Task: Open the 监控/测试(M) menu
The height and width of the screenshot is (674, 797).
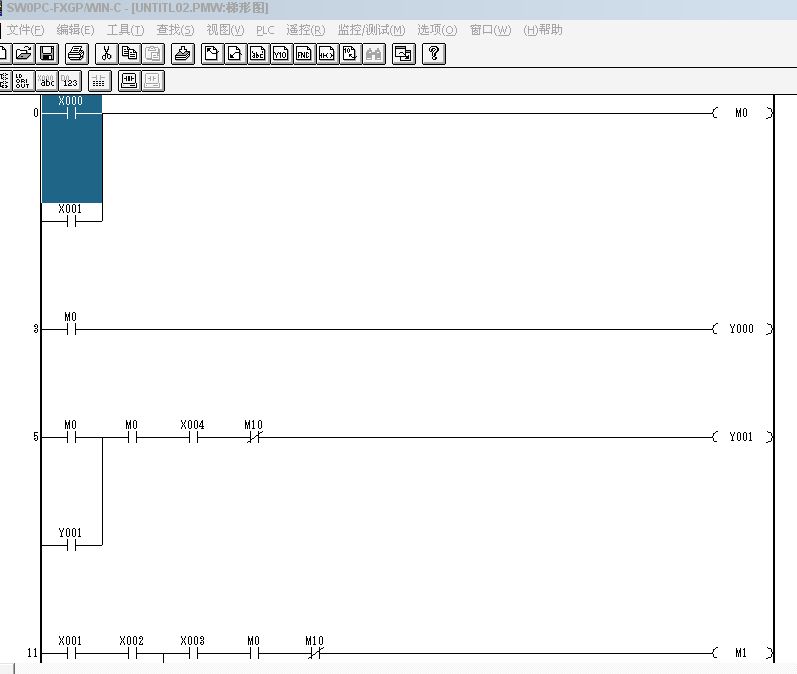Action: point(371,30)
